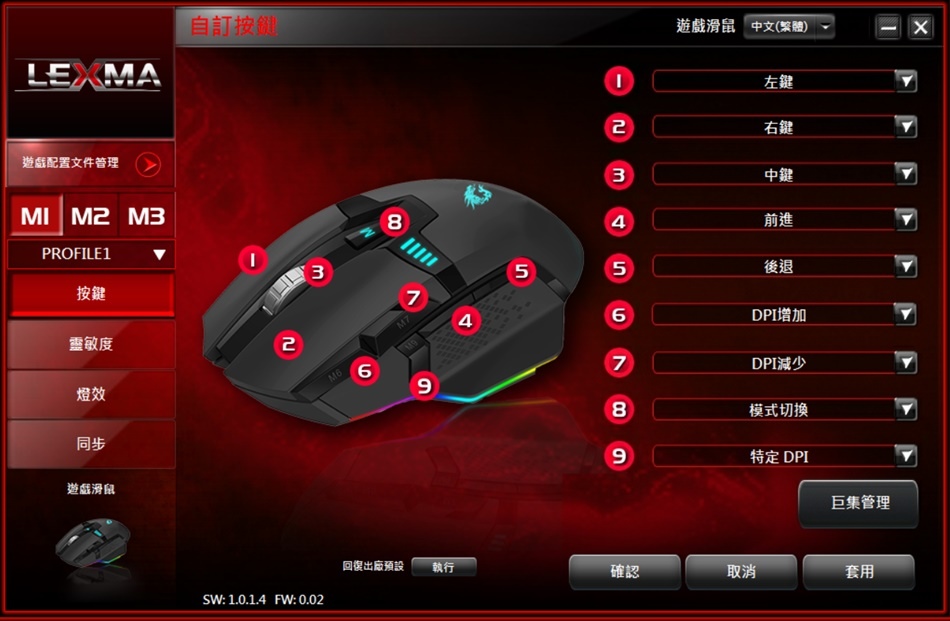This screenshot has height=621, width=950.
Task: Open the 靈敏度 sensitivity tab
Action: (x=91, y=344)
